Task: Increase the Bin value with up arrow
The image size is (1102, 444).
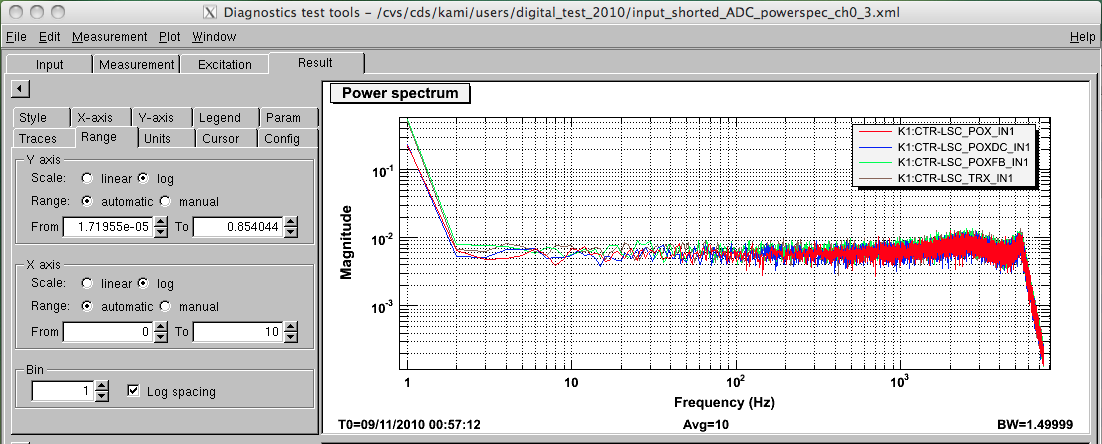Action: coord(101,386)
